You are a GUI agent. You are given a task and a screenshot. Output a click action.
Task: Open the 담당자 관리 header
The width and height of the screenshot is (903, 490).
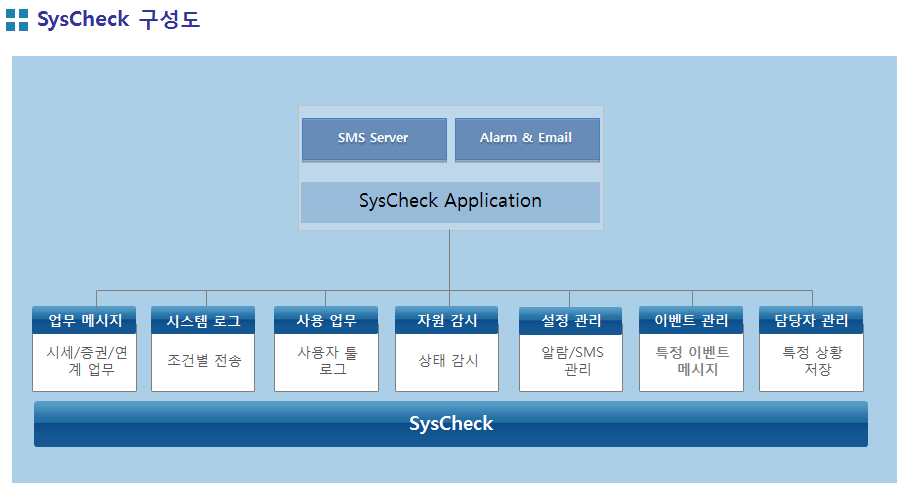(811, 320)
